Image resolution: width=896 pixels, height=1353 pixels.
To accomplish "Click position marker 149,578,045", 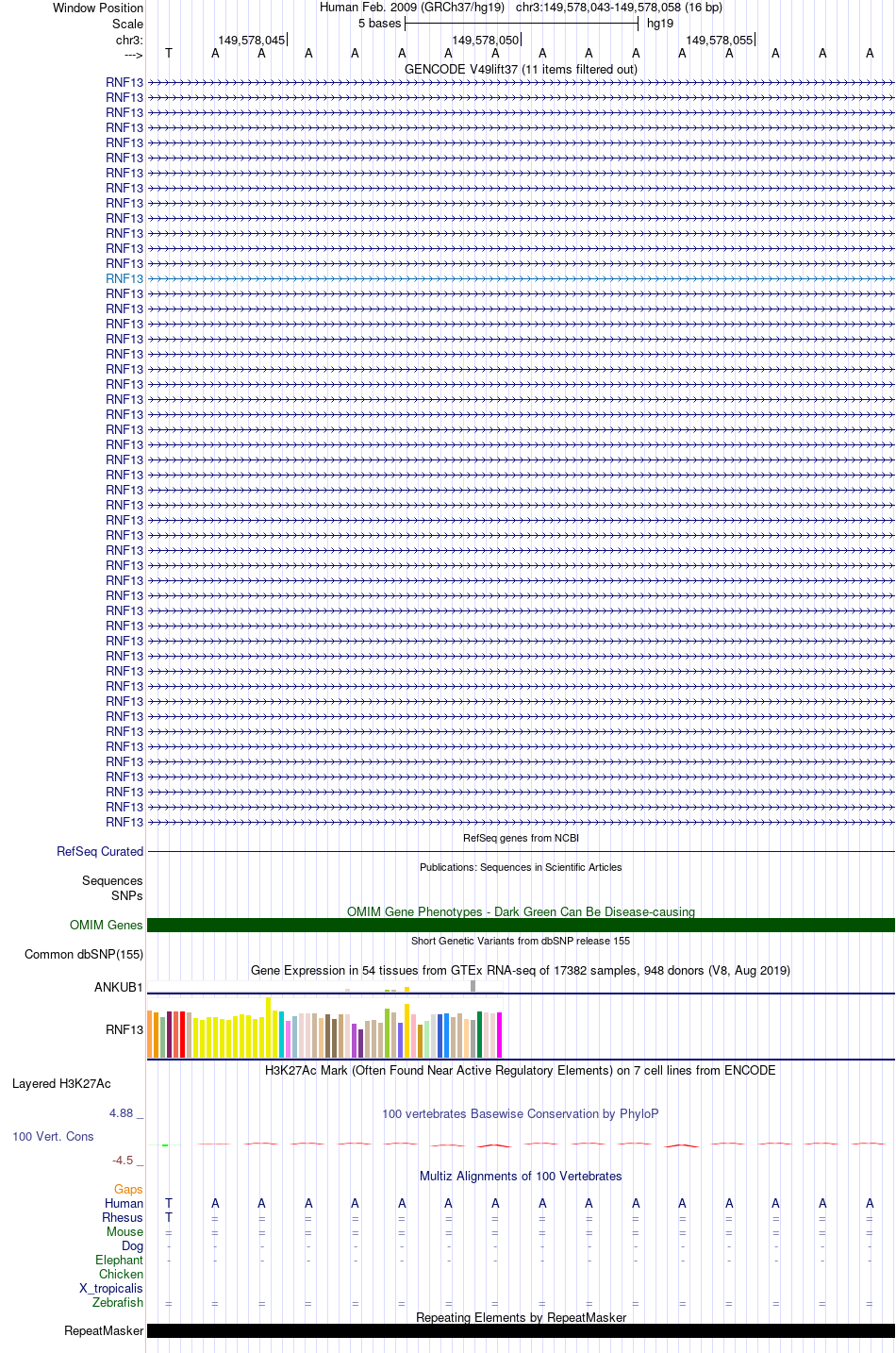I will (251, 40).
